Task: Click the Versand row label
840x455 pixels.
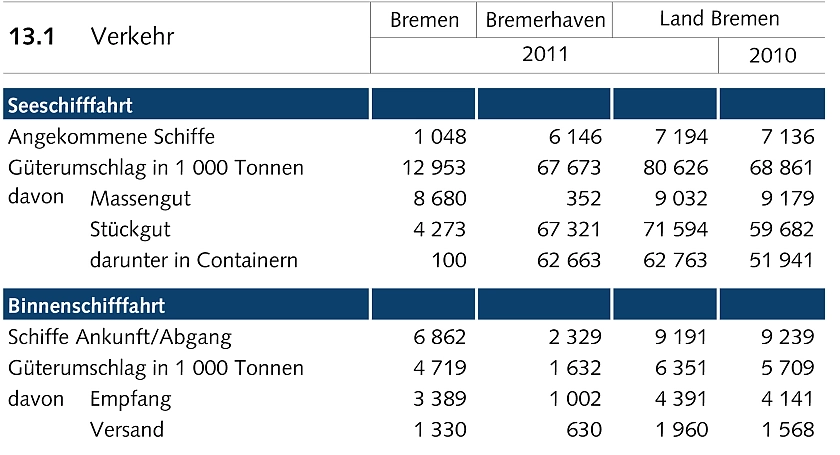Action: click(126, 430)
